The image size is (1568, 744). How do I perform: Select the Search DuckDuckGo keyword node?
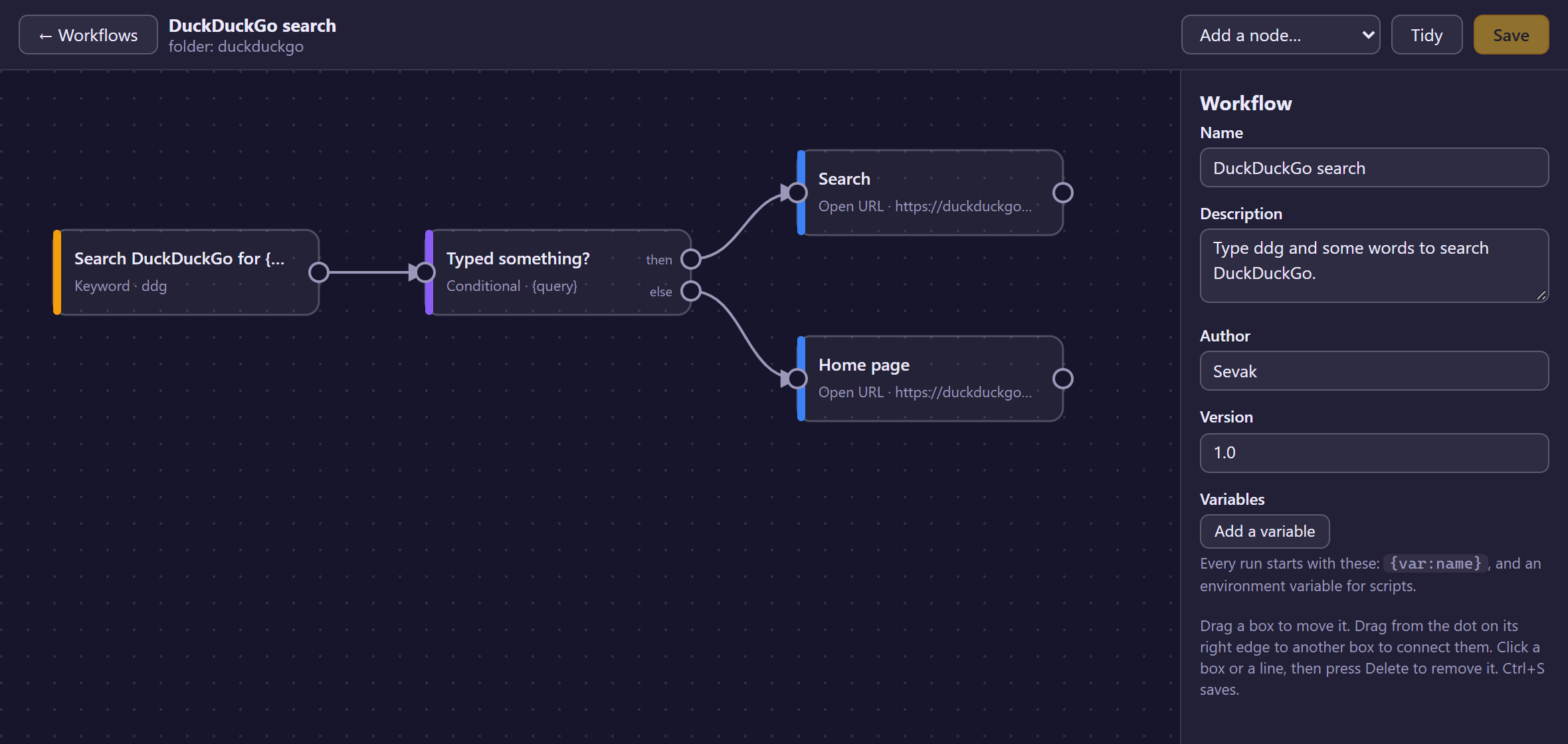pos(186,272)
